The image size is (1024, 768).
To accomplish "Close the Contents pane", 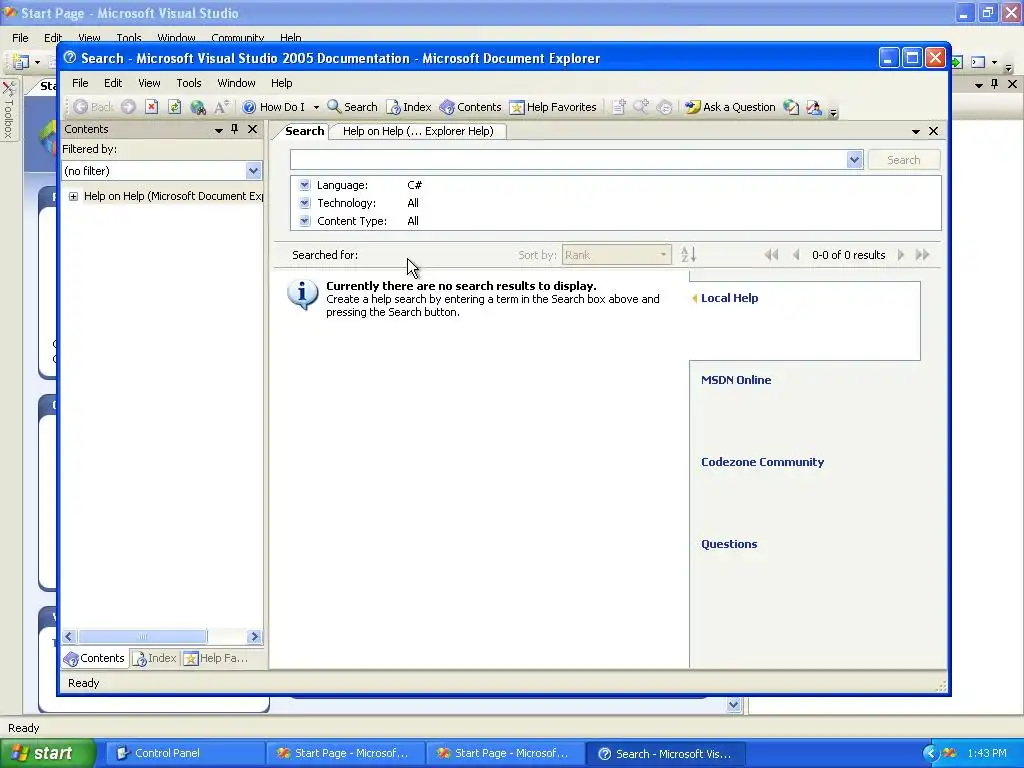I will pos(253,129).
